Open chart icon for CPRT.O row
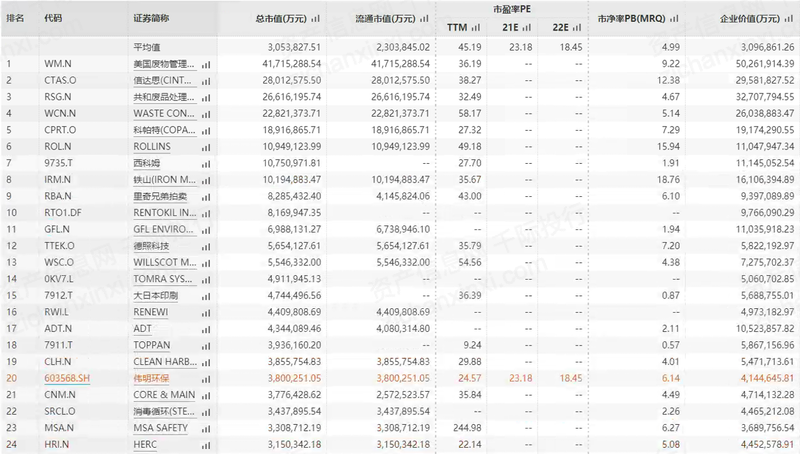Screen dimensions: 800x454 pyautogui.click(x=206, y=131)
